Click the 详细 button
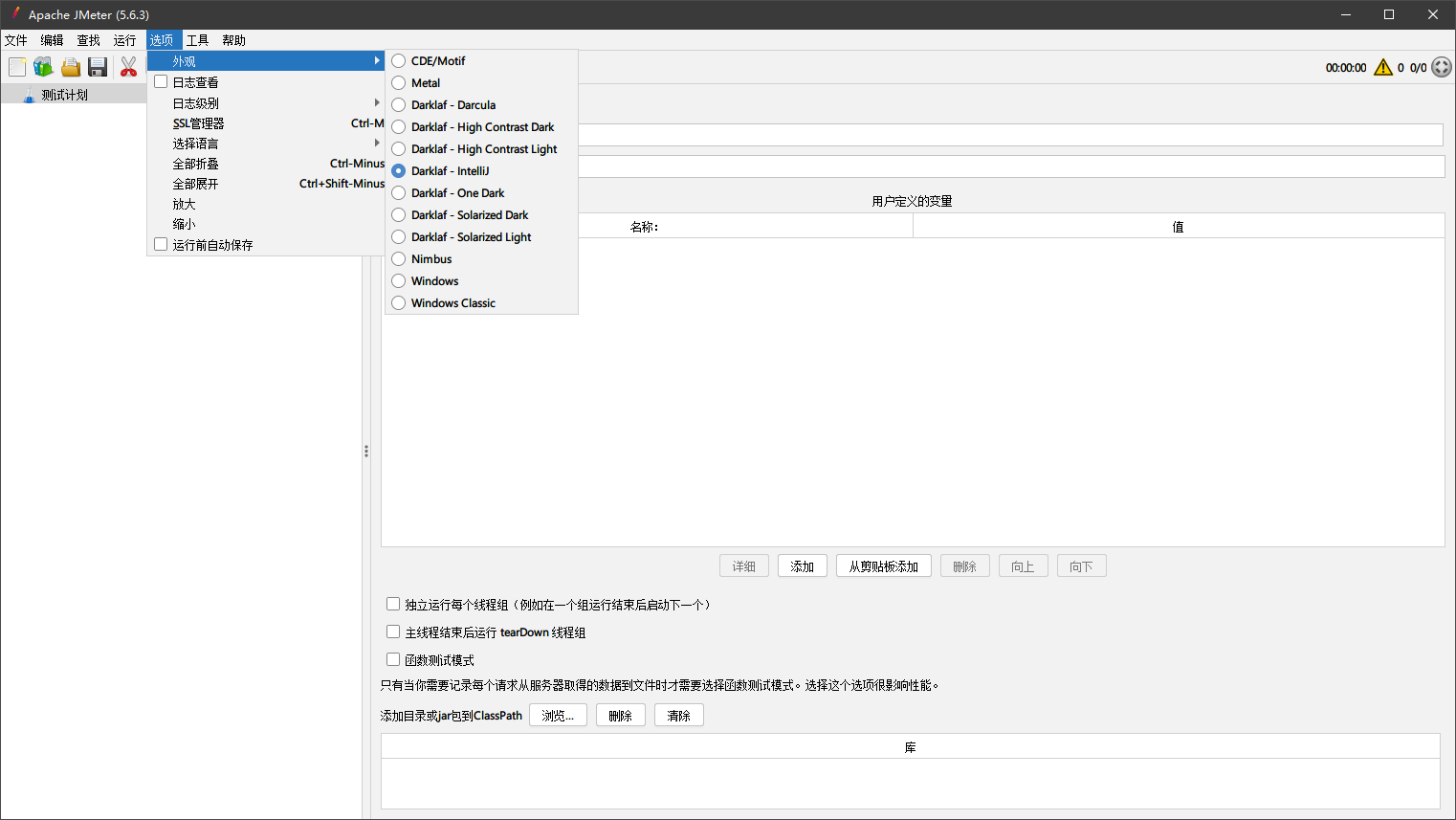 (744, 566)
